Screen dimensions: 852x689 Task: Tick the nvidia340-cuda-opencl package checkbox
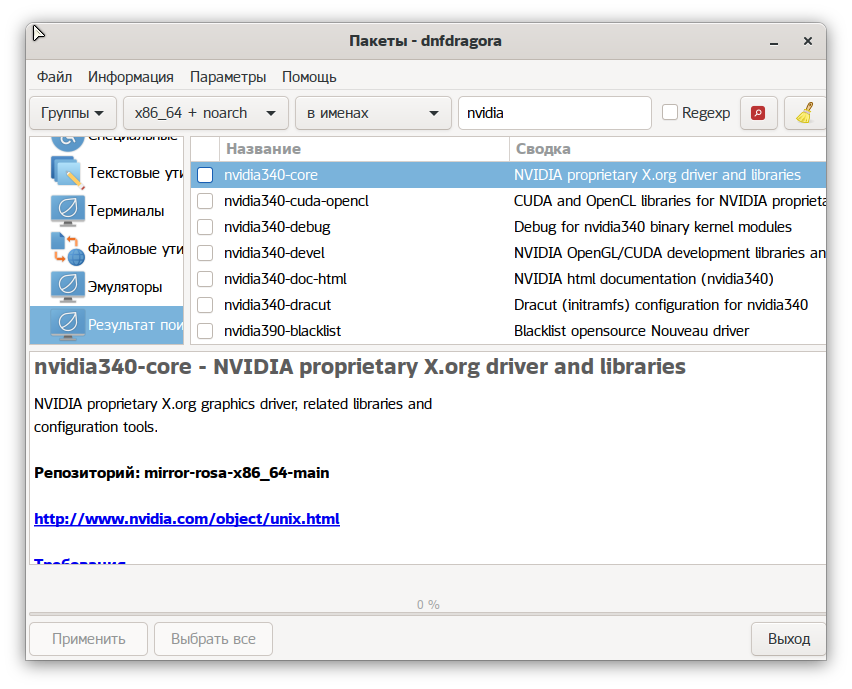coord(205,201)
